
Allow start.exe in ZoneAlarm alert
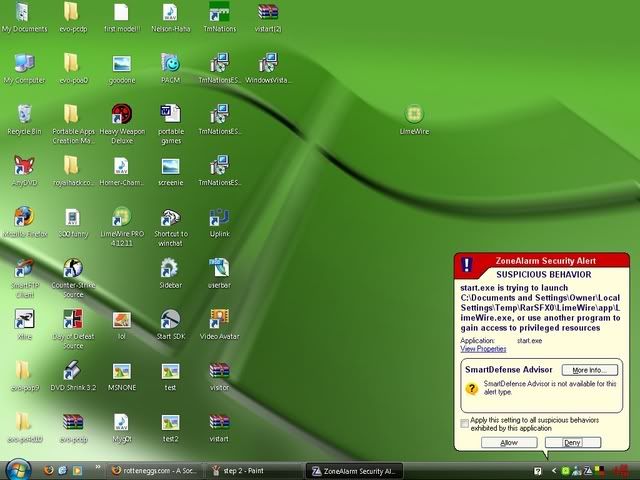point(509,442)
